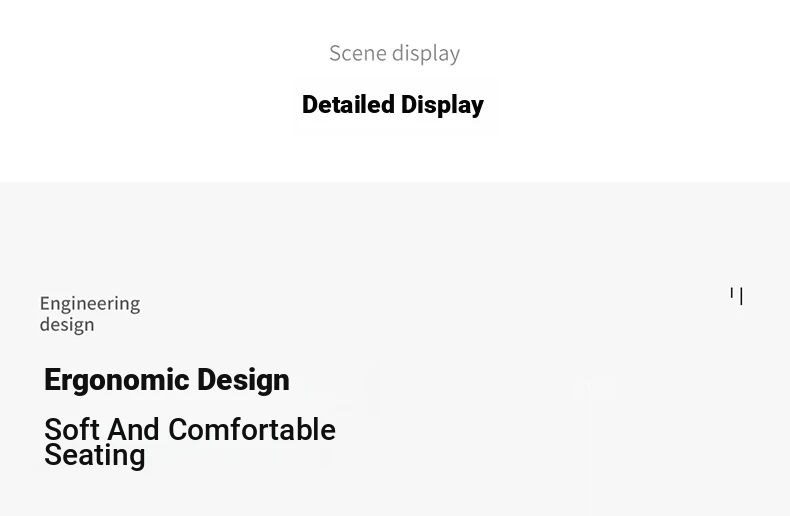790x516 pixels.
Task: Click the word Scene in the header
Action: [358, 53]
